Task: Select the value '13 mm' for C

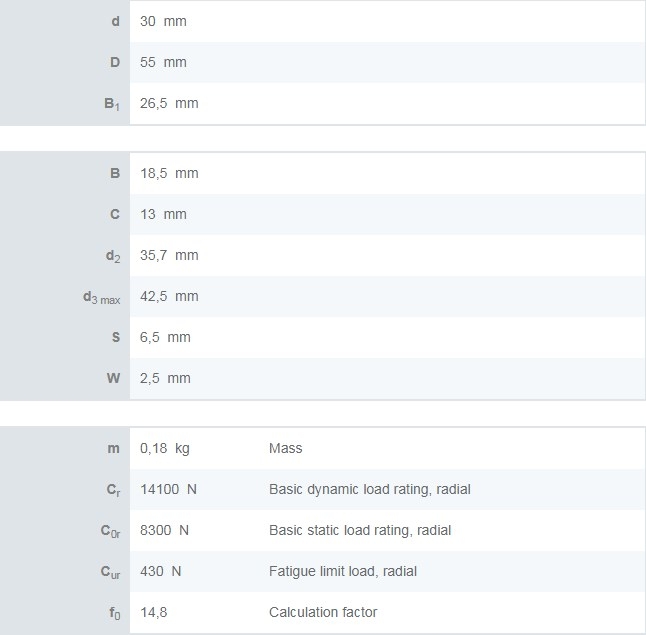Action: [x=163, y=214]
